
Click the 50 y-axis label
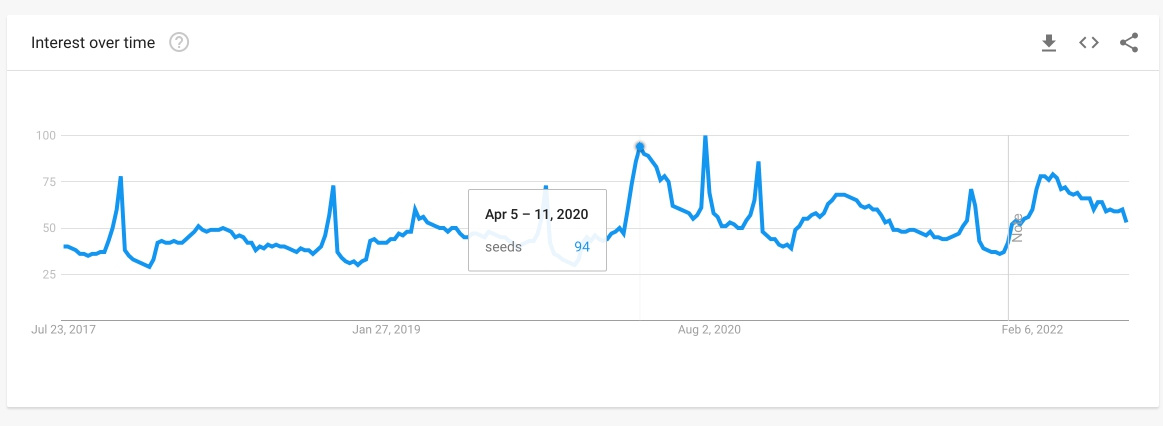click(x=48, y=228)
